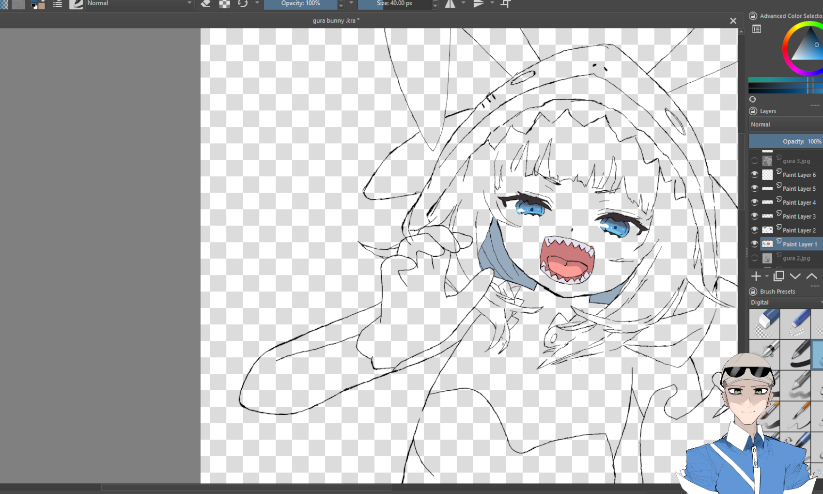
Task: Click the Layers docker lock icon
Action: point(753,111)
